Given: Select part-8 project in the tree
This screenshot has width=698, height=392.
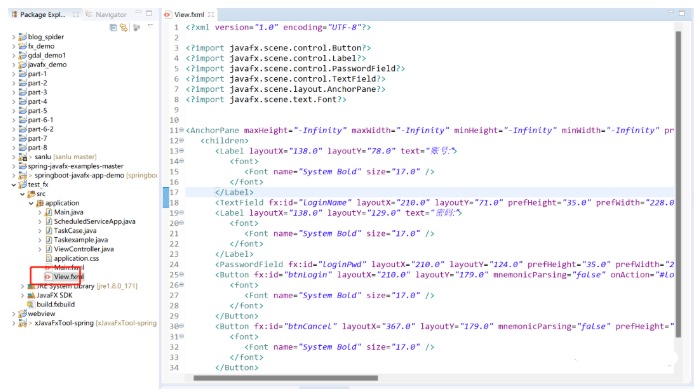Looking at the screenshot, I should pos(37,147).
